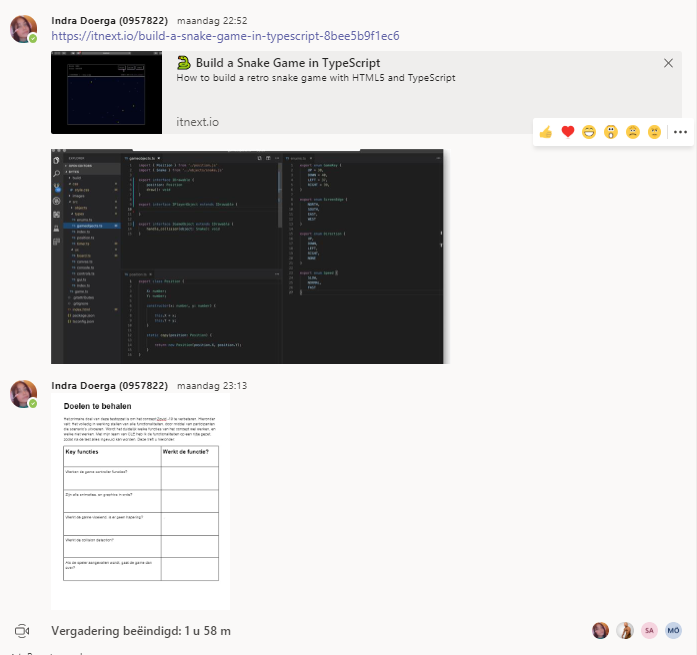The width and height of the screenshot is (697, 655).
Task: React with red heart emoji
Action: point(568,132)
